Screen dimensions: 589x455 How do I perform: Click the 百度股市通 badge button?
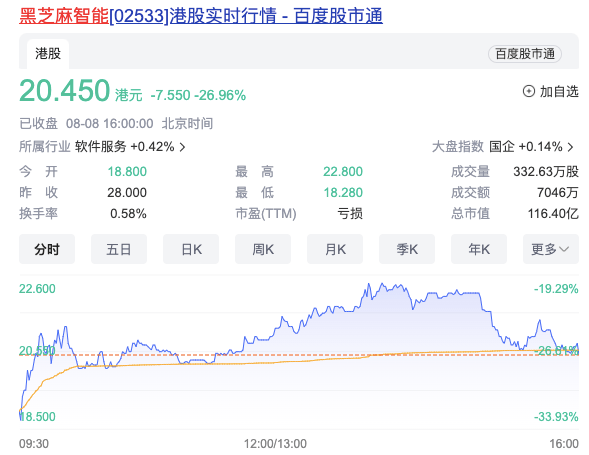tap(525, 54)
